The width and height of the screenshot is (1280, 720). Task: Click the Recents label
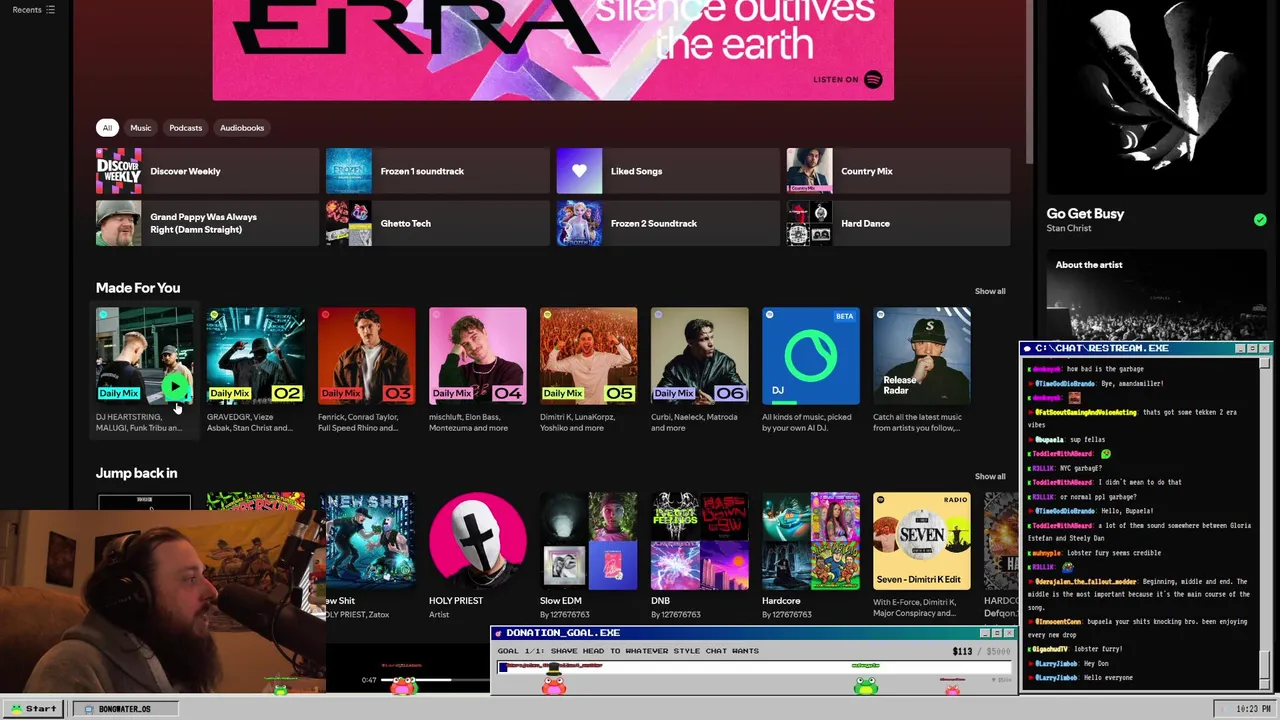coord(27,10)
